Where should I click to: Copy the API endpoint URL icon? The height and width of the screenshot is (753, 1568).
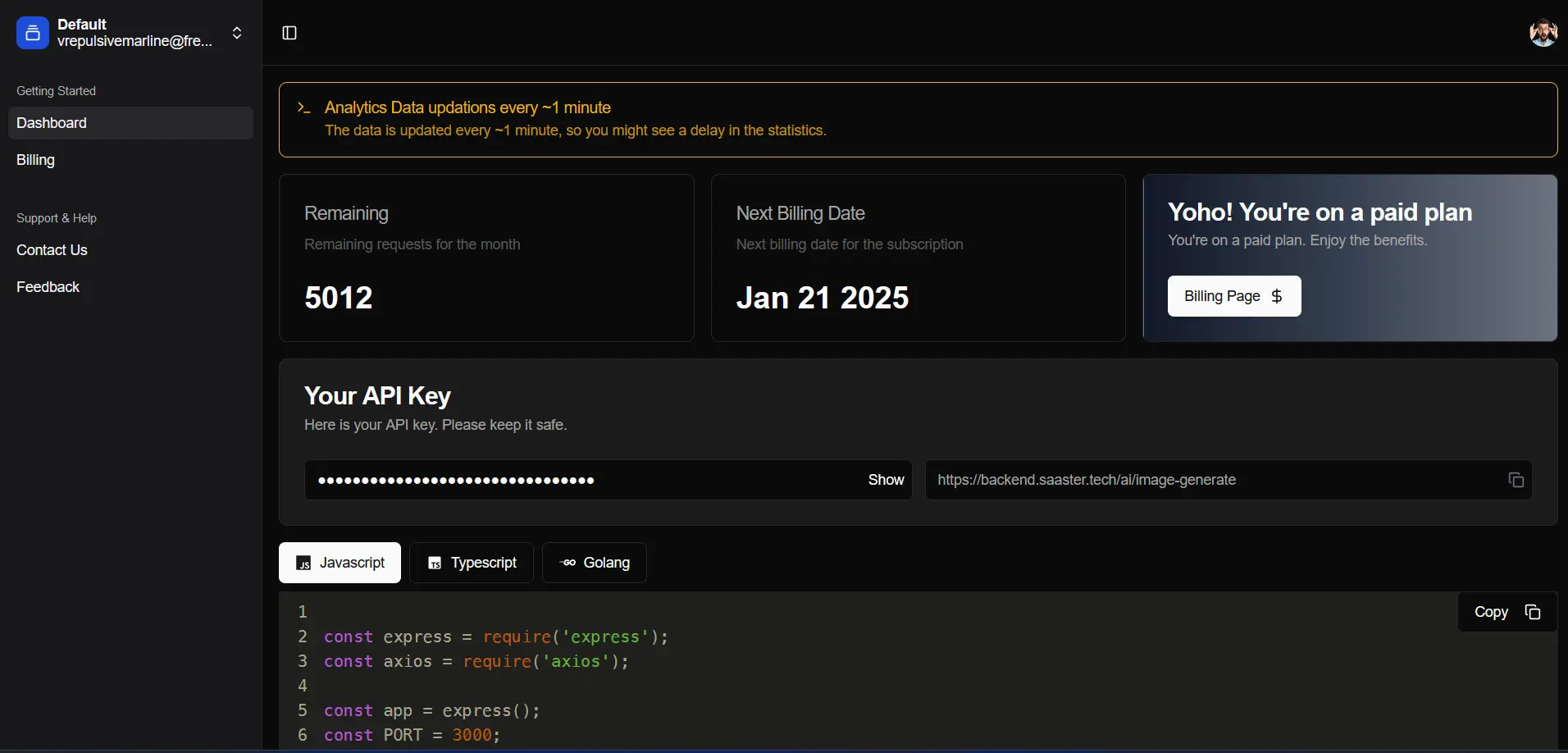click(1516, 480)
